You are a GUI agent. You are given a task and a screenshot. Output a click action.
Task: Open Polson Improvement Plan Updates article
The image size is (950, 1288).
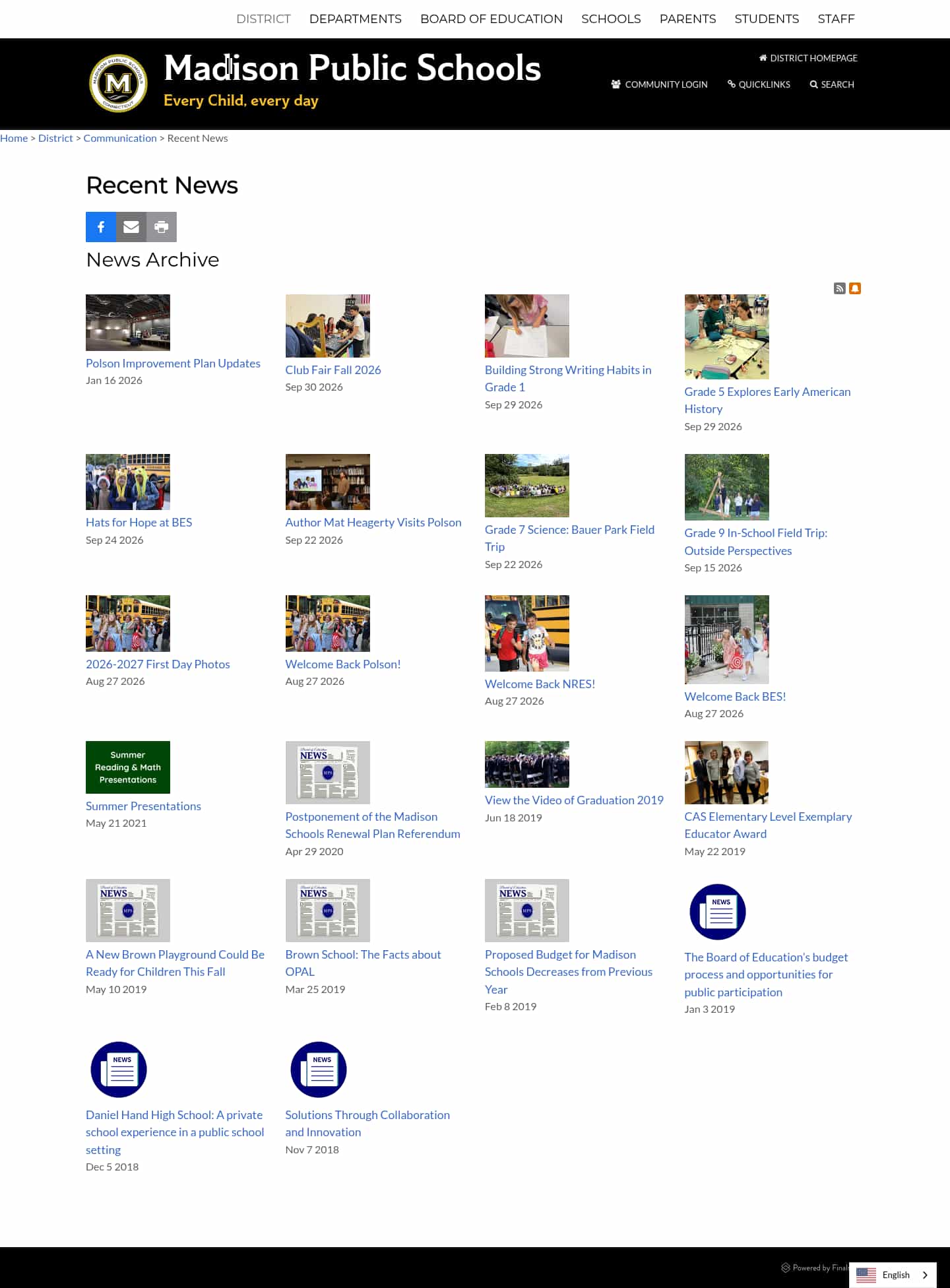(173, 363)
